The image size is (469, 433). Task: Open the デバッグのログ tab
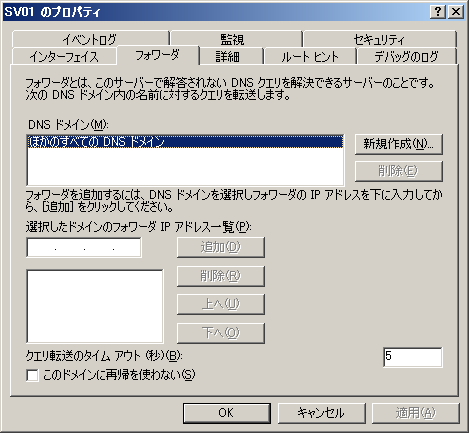[x=406, y=56]
